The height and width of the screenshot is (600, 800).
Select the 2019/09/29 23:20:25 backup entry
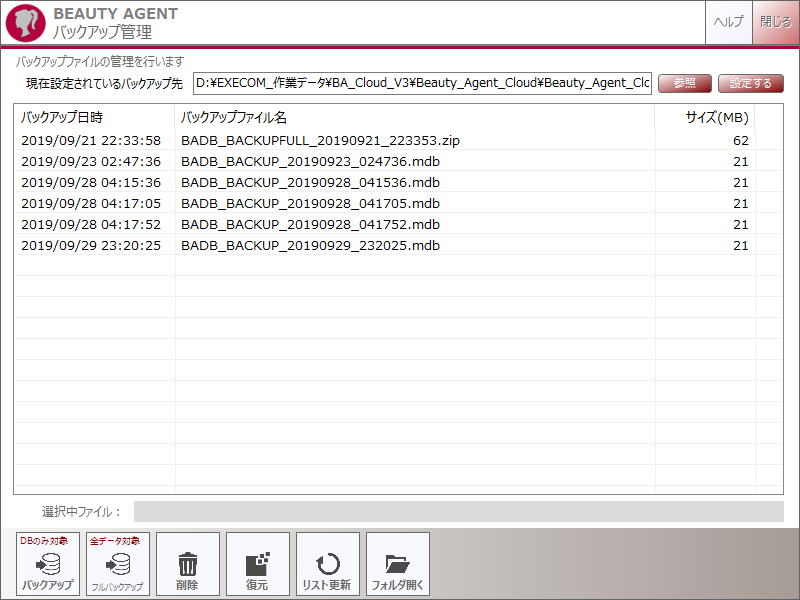[x=91, y=245]
